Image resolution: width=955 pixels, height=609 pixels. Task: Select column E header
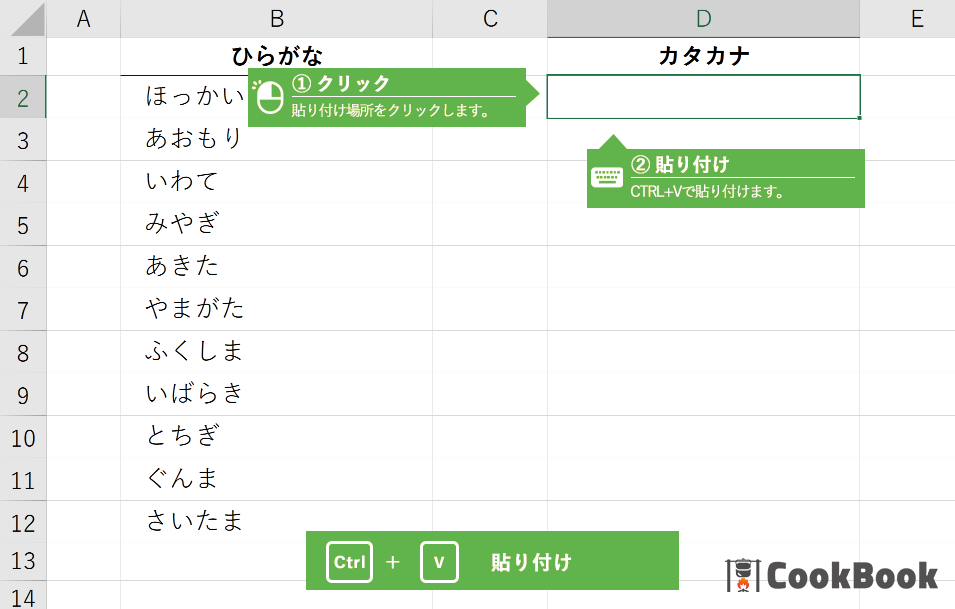907,18
